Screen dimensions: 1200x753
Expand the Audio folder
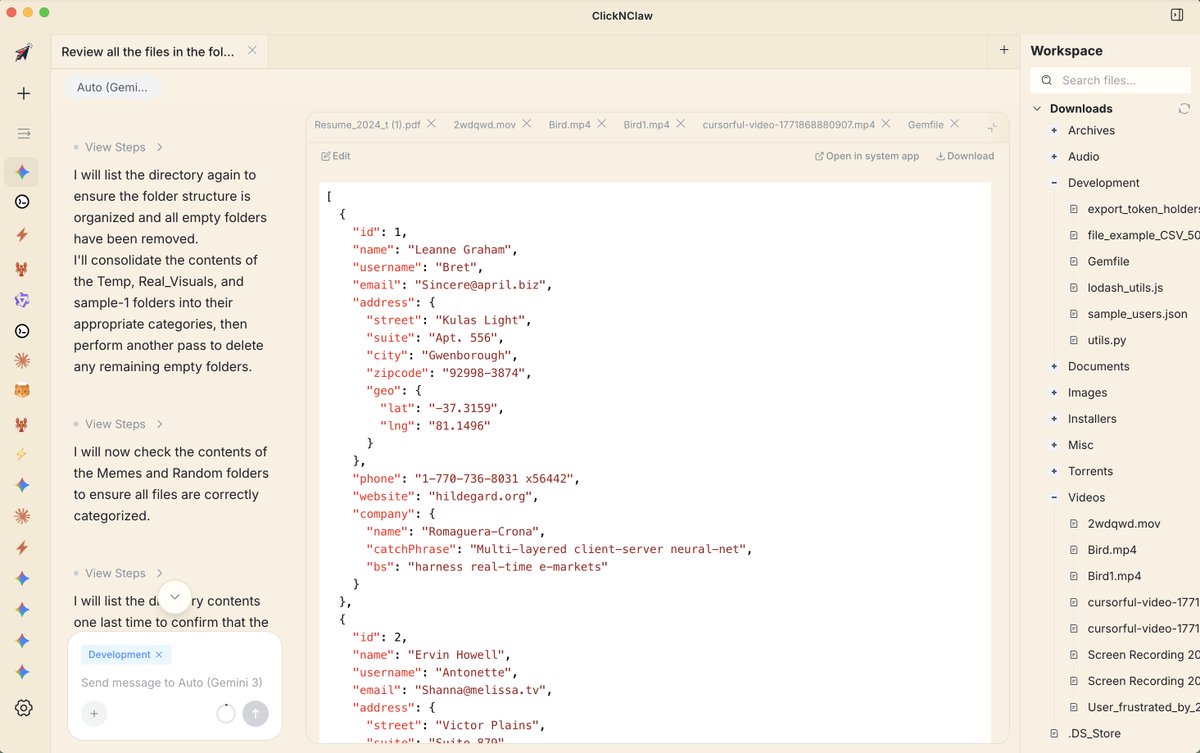(1054, 156)
